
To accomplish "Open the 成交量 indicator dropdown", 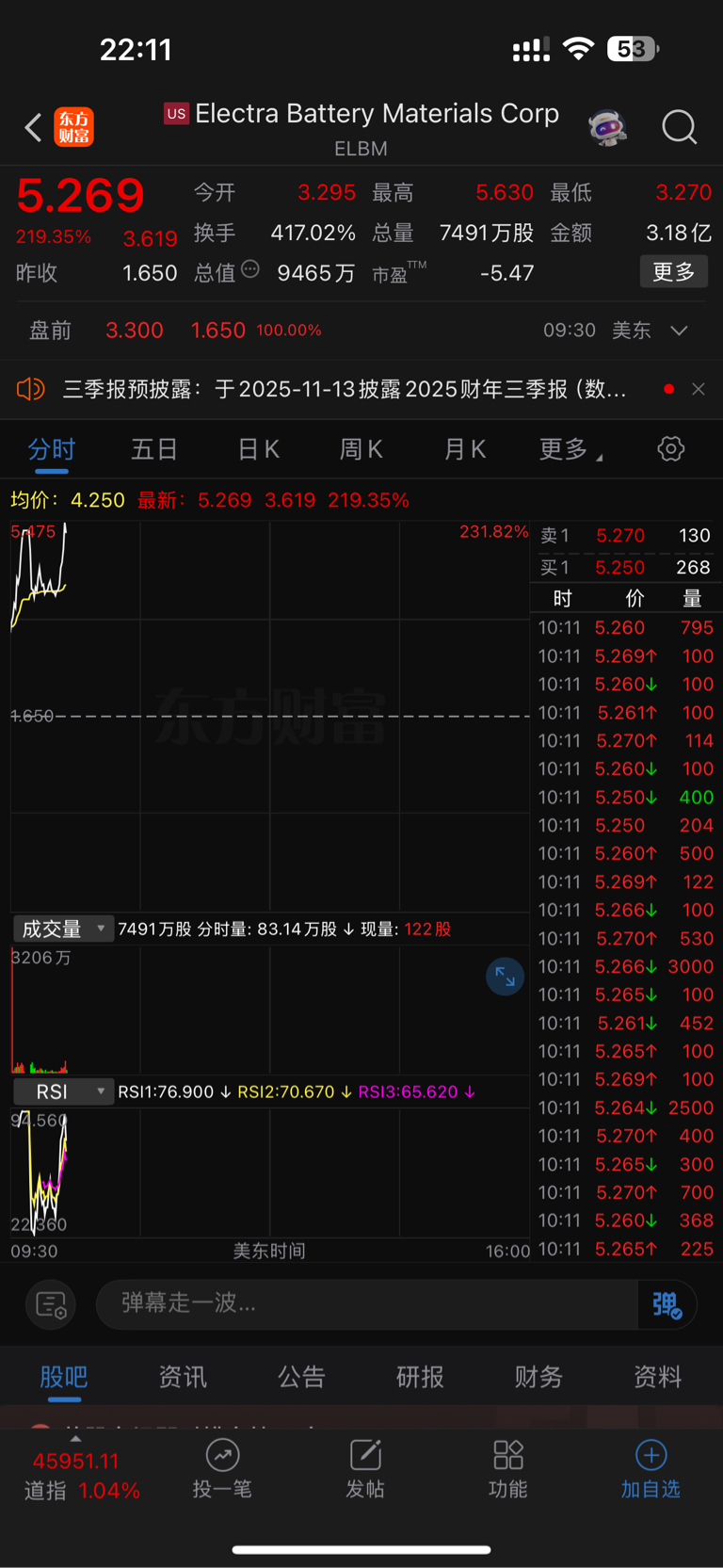I will (63, 929).
